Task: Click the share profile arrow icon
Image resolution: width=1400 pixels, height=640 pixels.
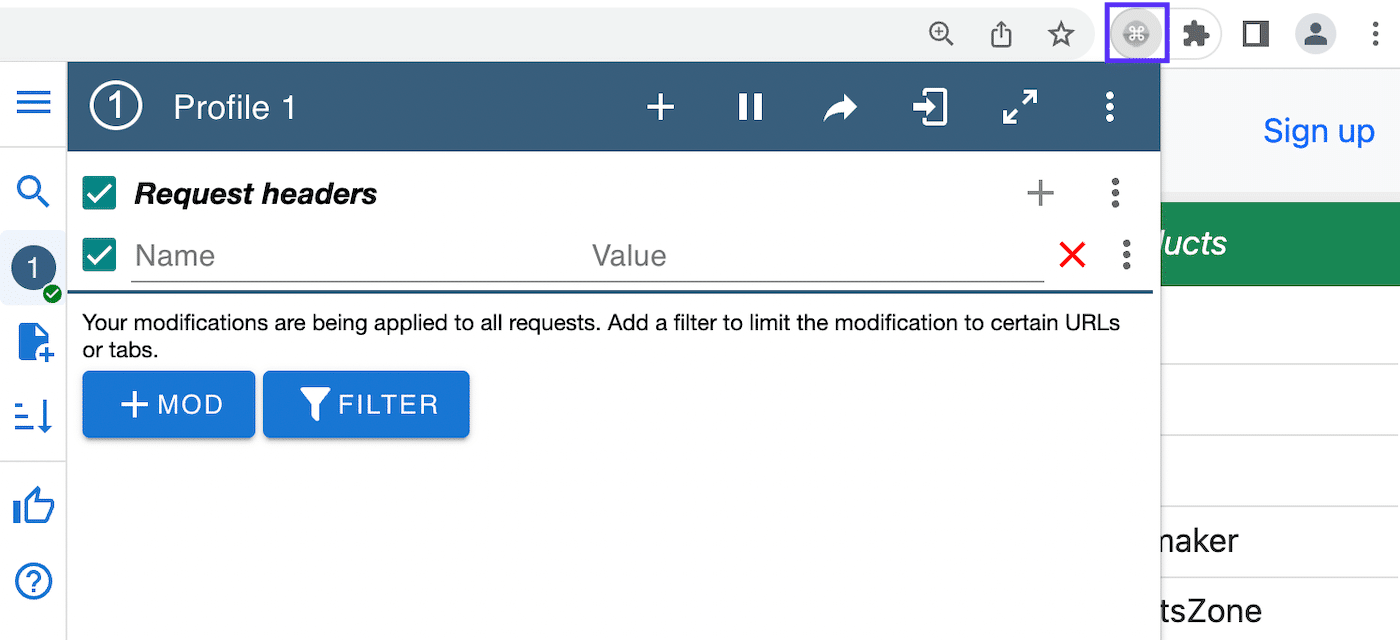Action: point(840,107)
